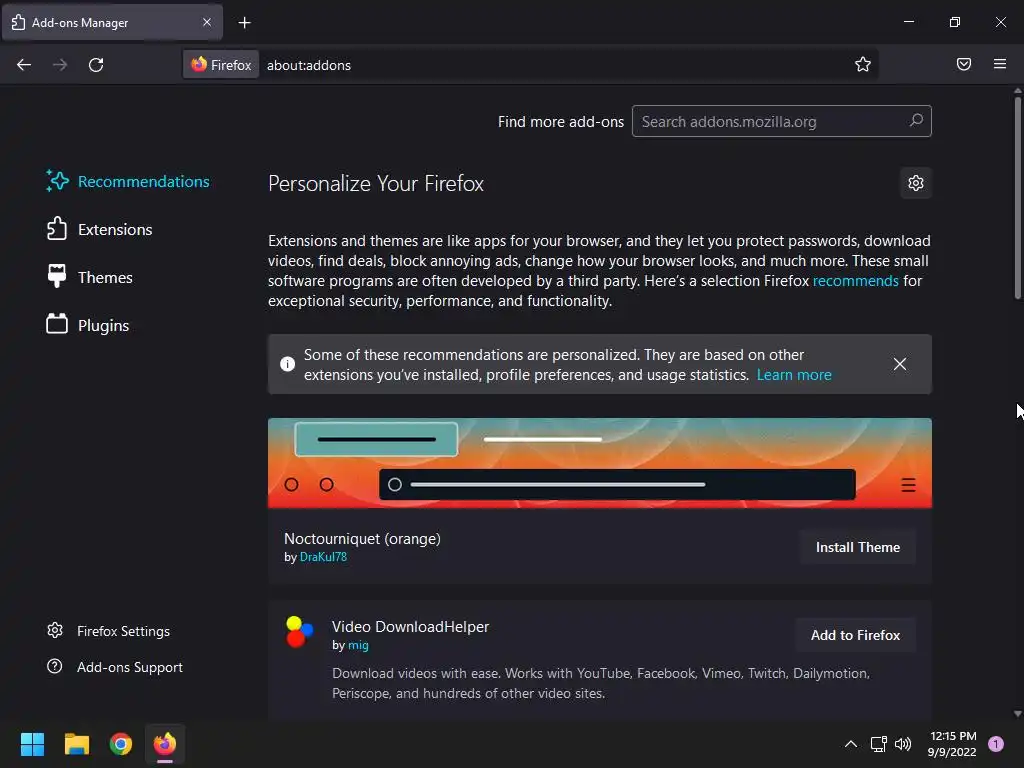Click the Add-ons Support question icon
Screen dimensions: 1024x768
coord(55,666)
